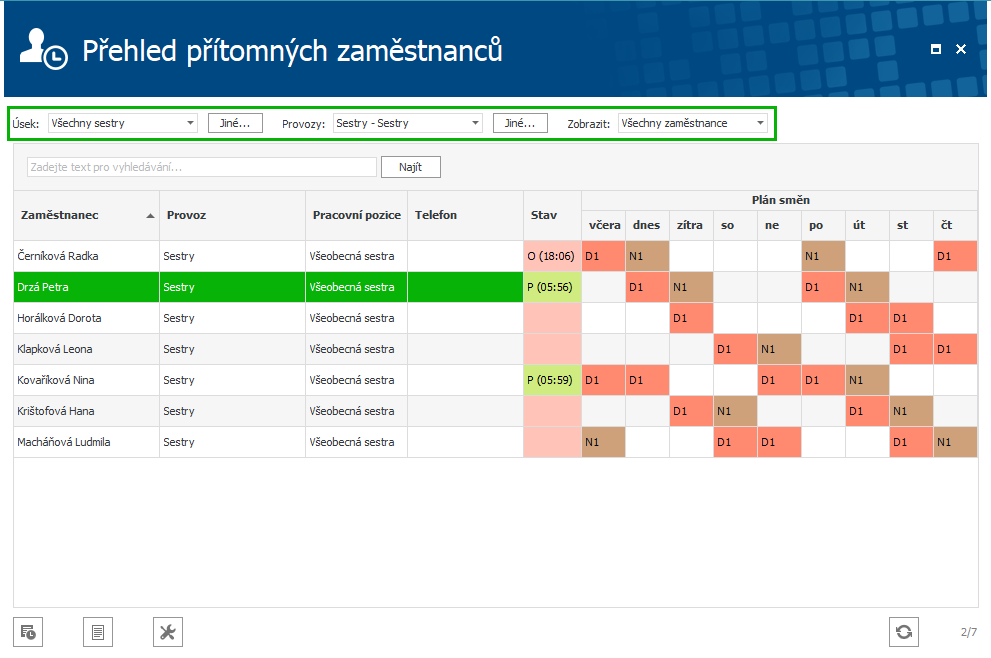Viewport: 991px width, 658px height.
Task: Select employee row Kovaříková Nina
Action: tap(496, 380)
